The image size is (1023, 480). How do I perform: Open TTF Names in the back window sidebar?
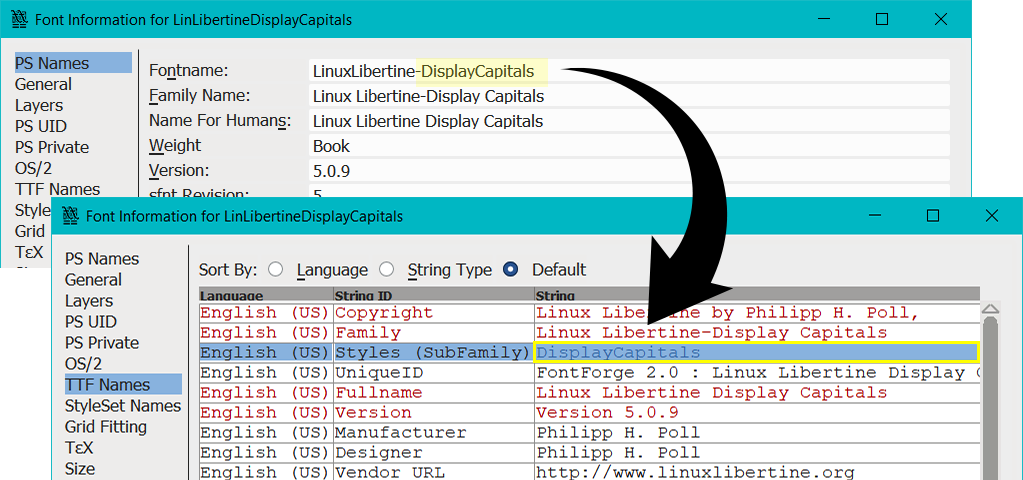tap(57, 189)
